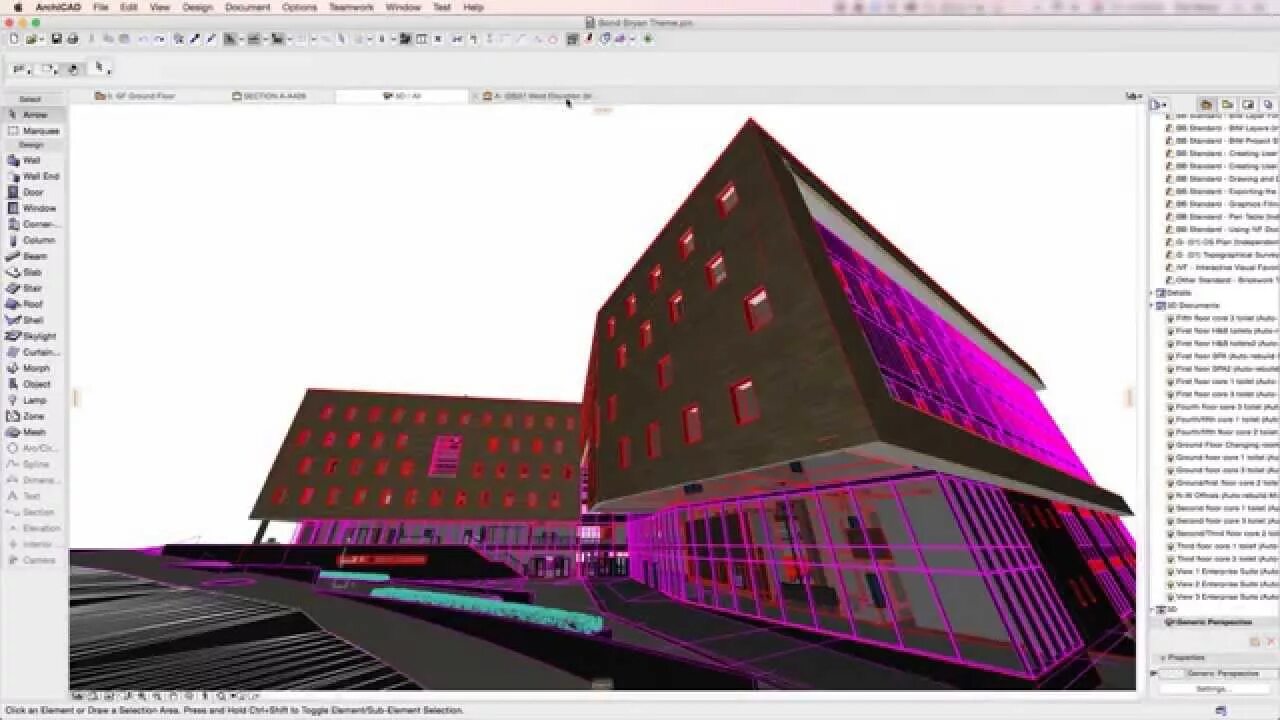Select the Arrow tool
The image size is (1280, 720).
click(x=33, y=115)
